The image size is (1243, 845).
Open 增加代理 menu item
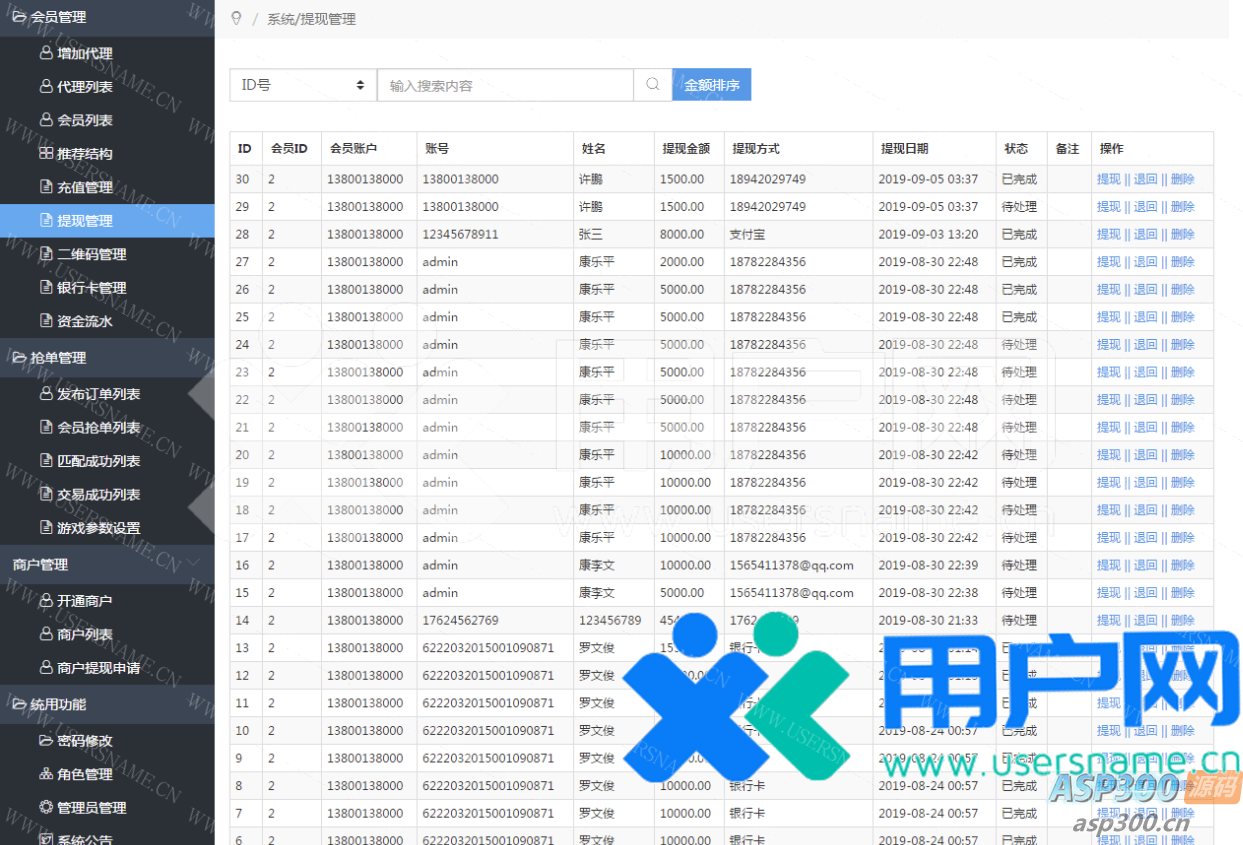point(107,53)
